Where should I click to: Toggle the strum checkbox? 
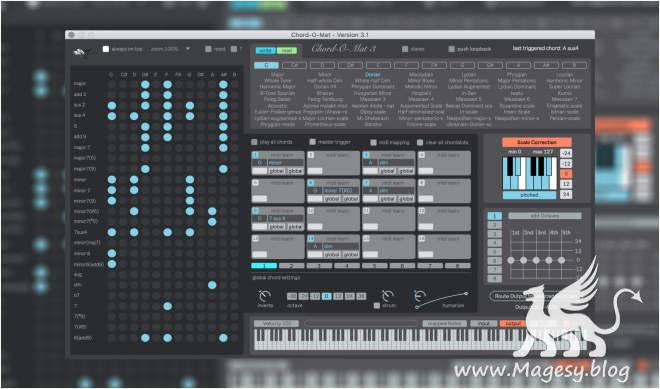(377, 306)
